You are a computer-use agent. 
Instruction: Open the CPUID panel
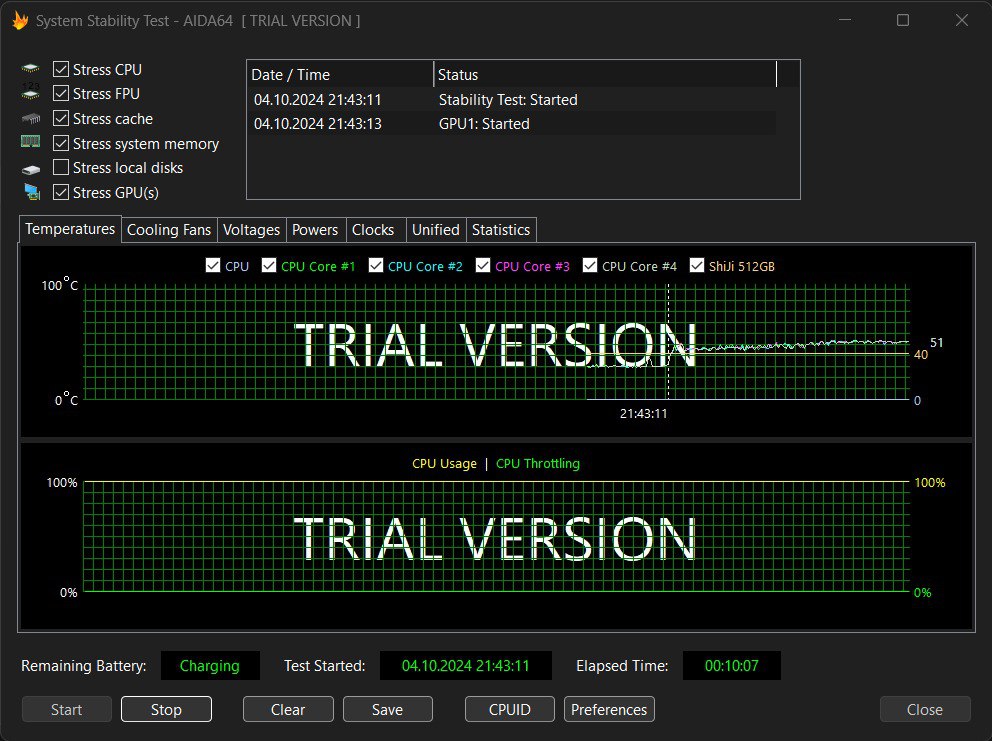point(510,709)
